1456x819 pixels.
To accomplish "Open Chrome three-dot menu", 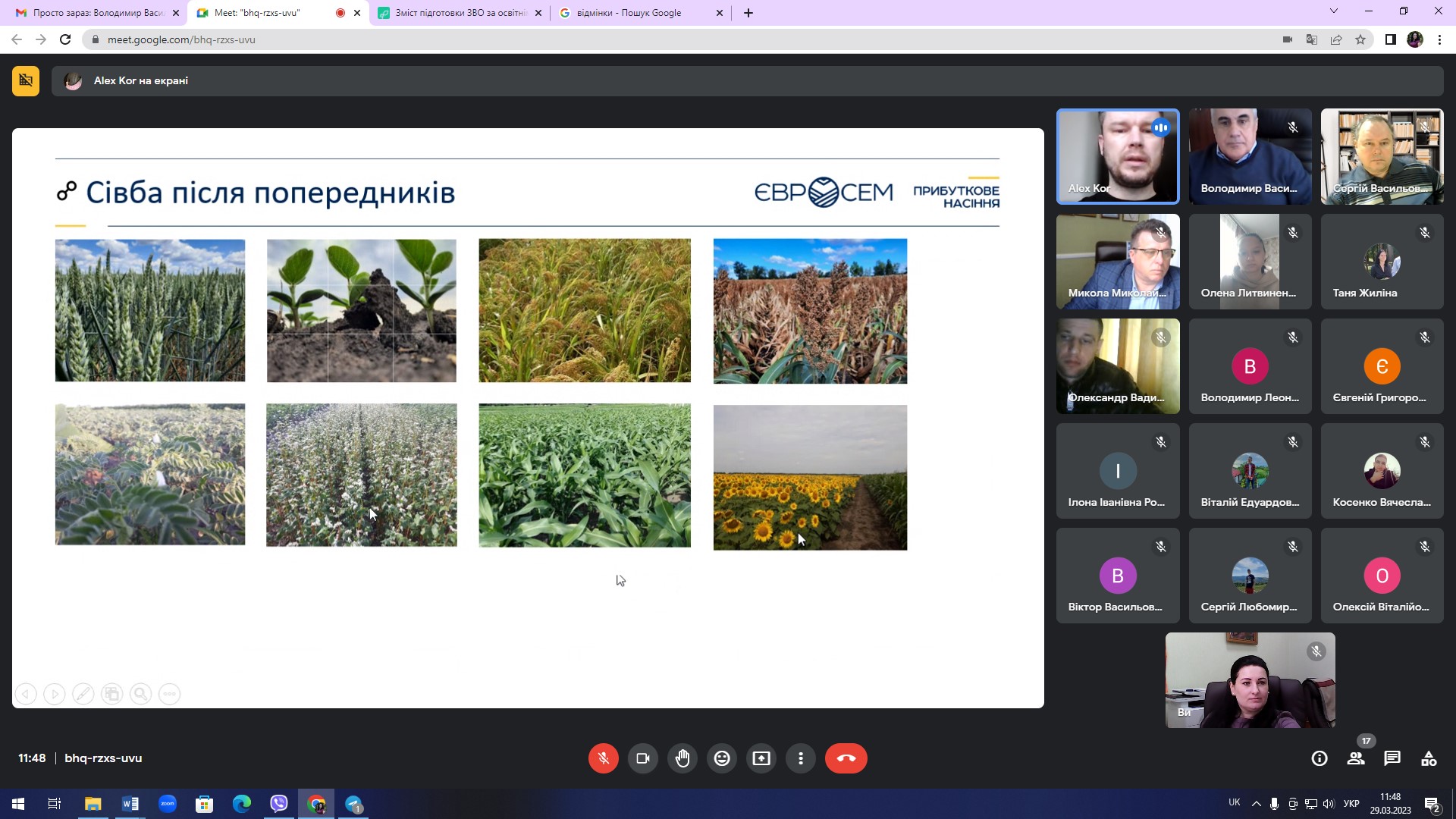I will click(x=1439, y=39).
